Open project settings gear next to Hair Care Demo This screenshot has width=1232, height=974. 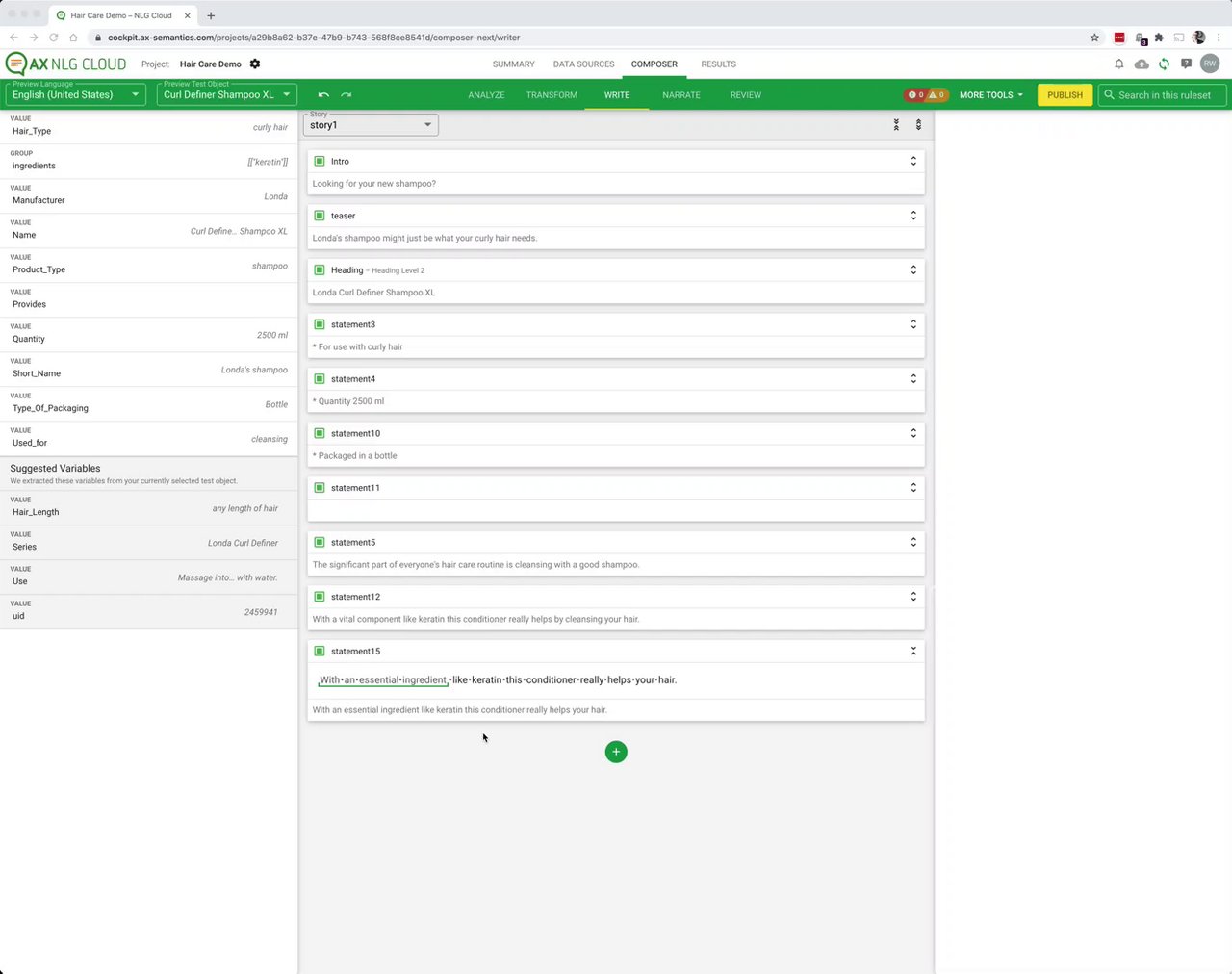pyautogui.click(x=255, y=64)
